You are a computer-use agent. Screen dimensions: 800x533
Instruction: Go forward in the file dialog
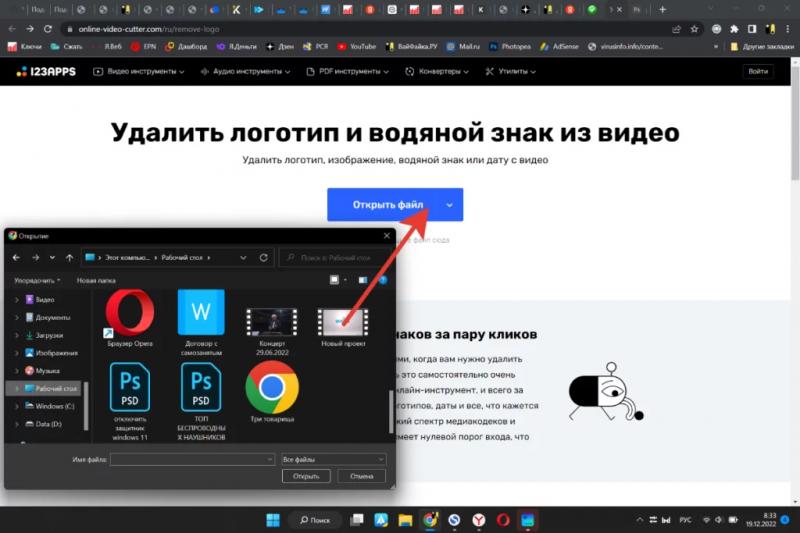[35, 258]
